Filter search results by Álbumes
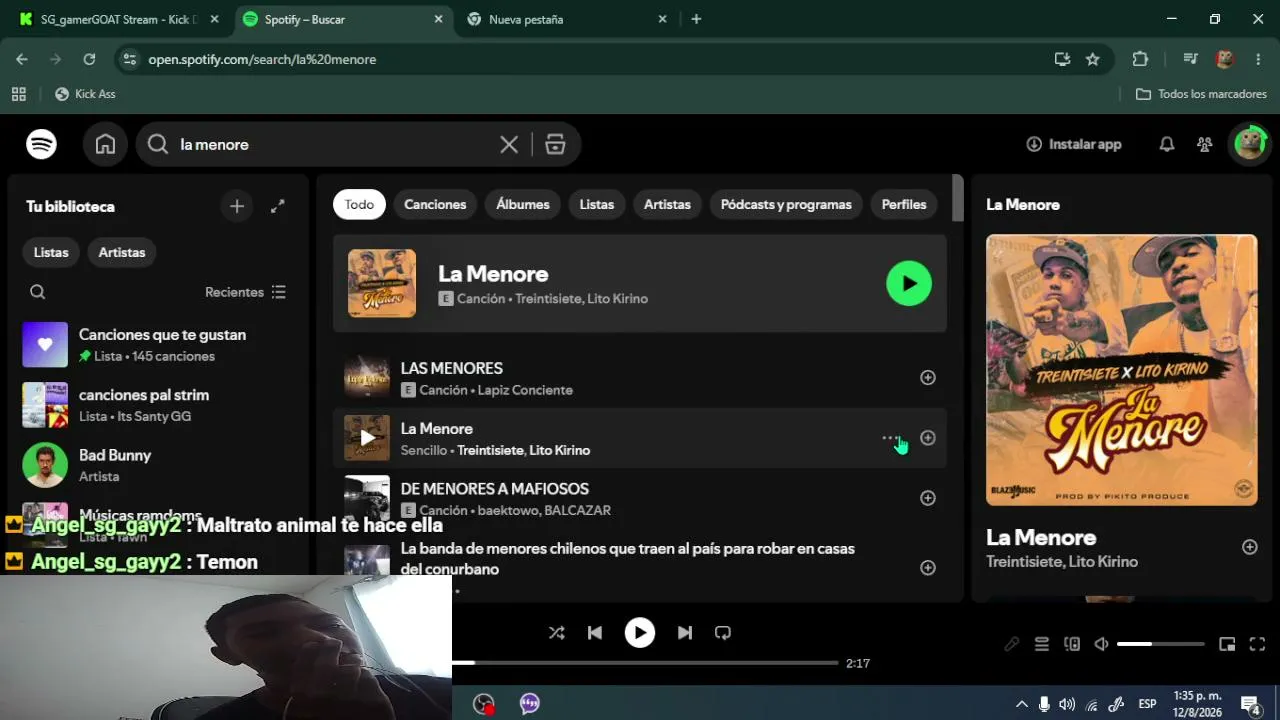The height and width of the screenshot is (720, 1280). coord(523,204)
